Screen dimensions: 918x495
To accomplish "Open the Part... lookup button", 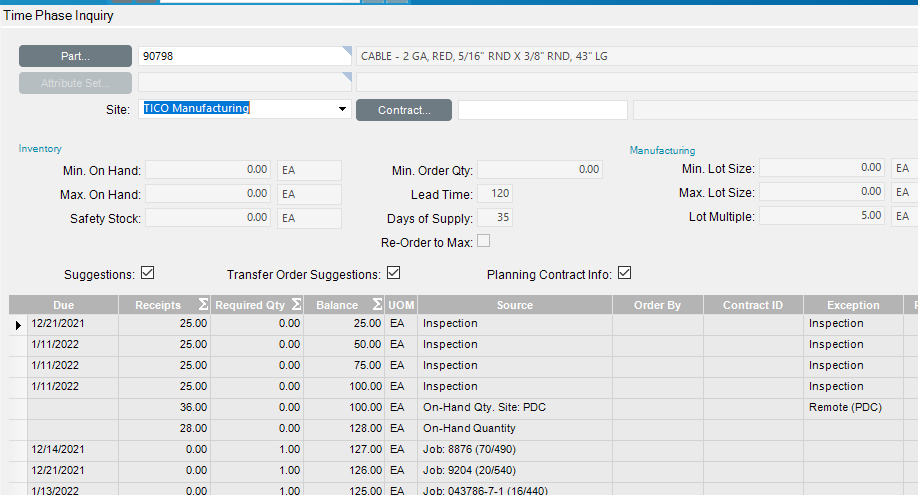I will (75, 56).
